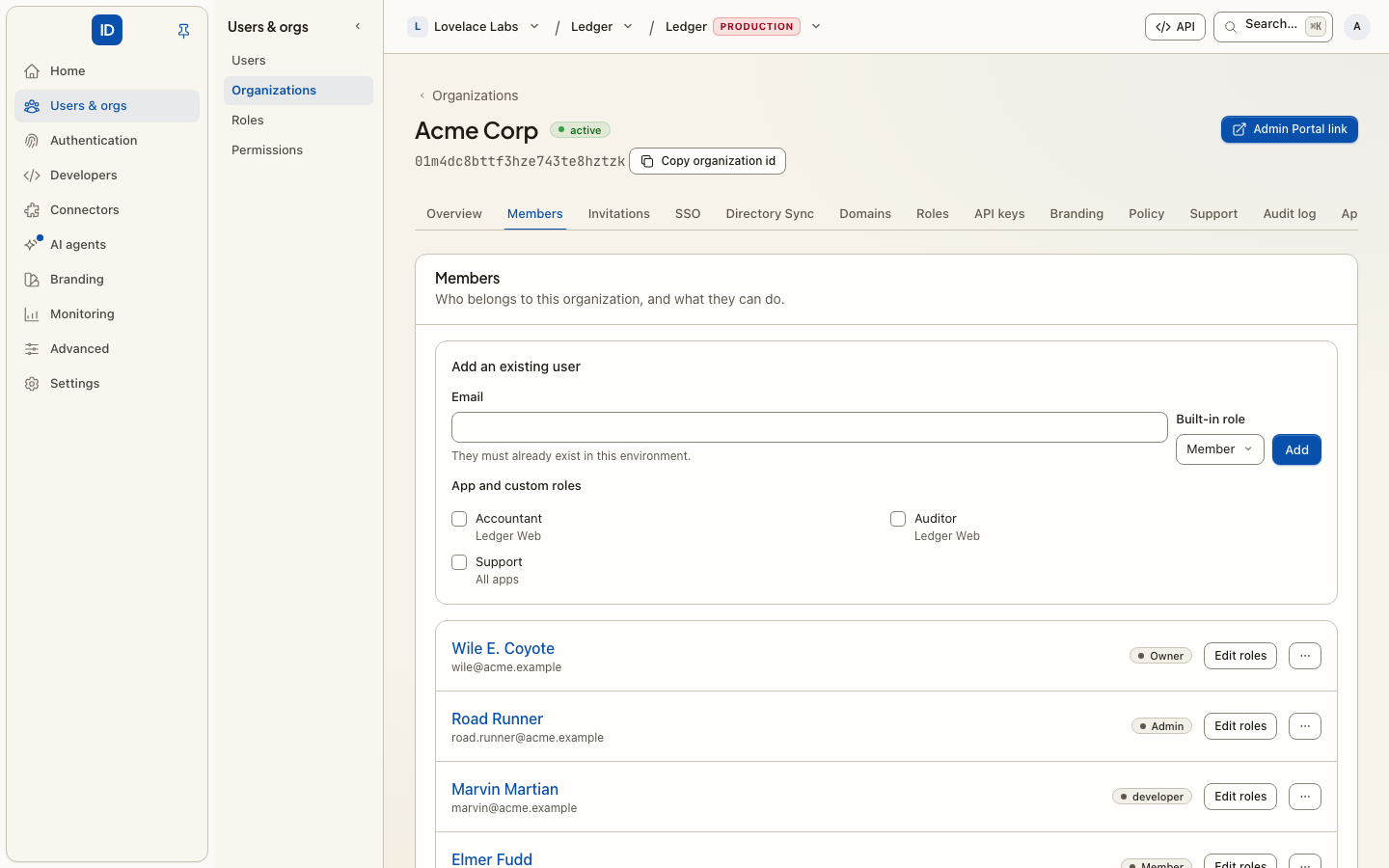Check the Support role checkbox
This screenshot has height=868, width=1389.
click(x=459, y=562)
